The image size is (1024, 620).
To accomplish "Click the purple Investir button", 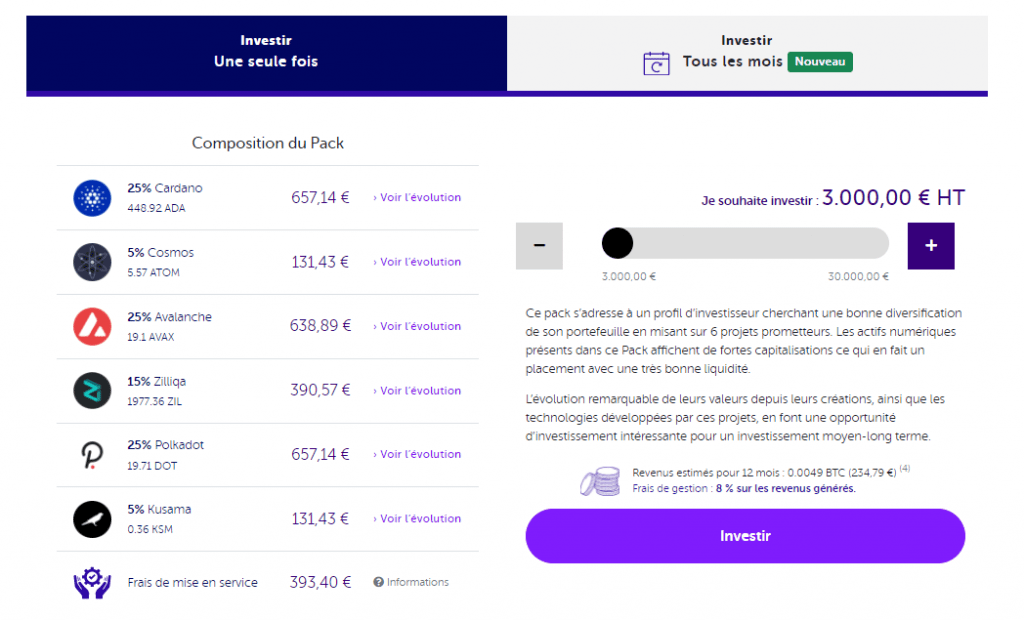I will click(x=745, y=536).
